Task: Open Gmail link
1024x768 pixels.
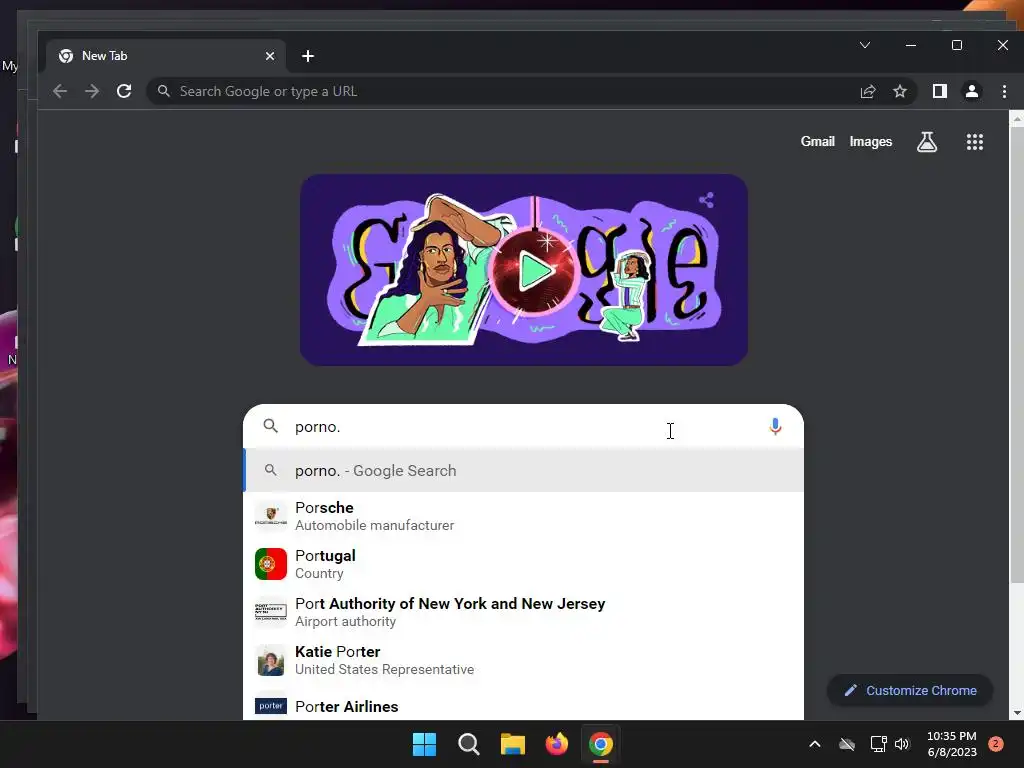Action: 818,142
